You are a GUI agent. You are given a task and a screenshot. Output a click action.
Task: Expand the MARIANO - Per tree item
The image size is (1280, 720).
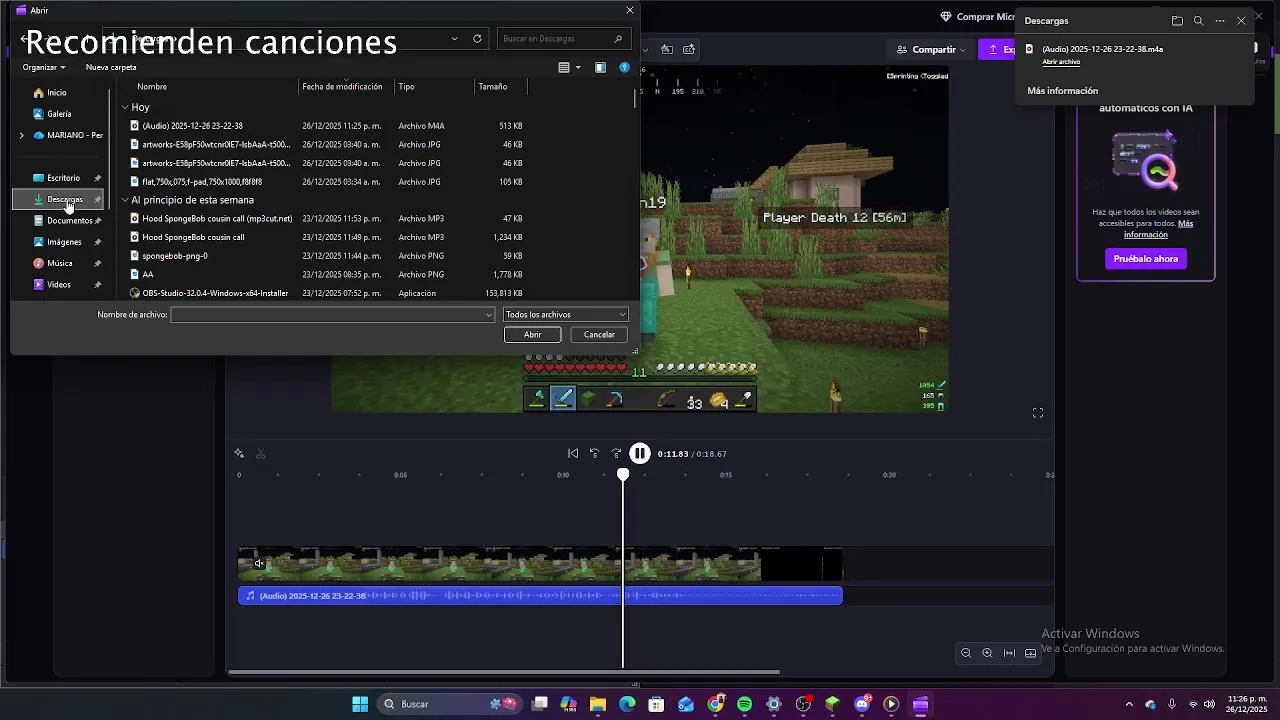pos(22,135)
